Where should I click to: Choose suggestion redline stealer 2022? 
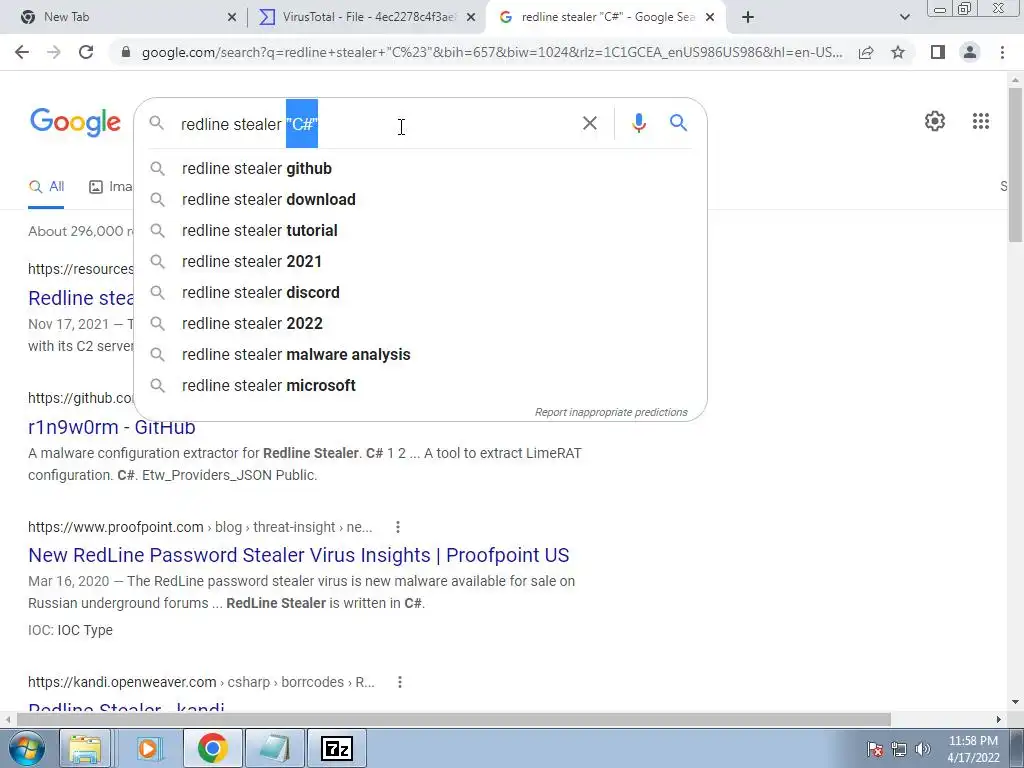pos(421,323)
